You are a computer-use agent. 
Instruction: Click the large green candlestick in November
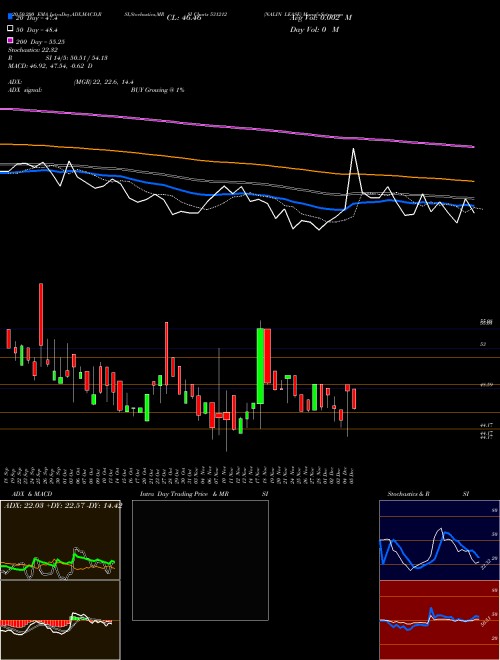click(261, 366)
